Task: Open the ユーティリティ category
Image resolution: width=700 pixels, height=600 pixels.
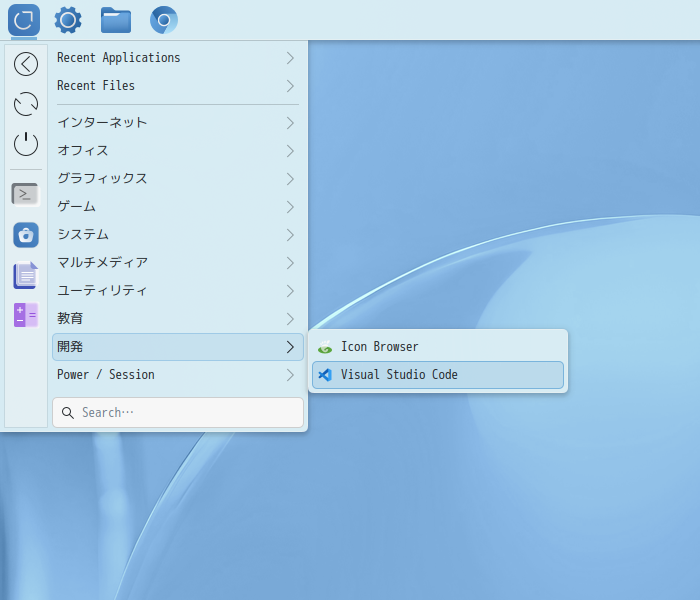Action: 178,291
